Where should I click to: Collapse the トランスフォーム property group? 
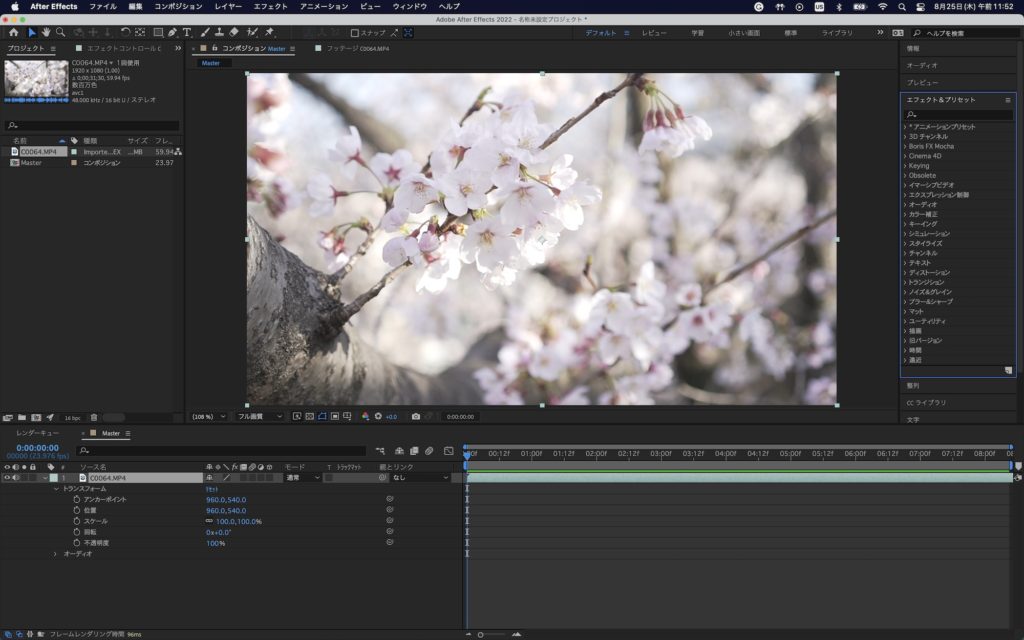pos(56,489)
